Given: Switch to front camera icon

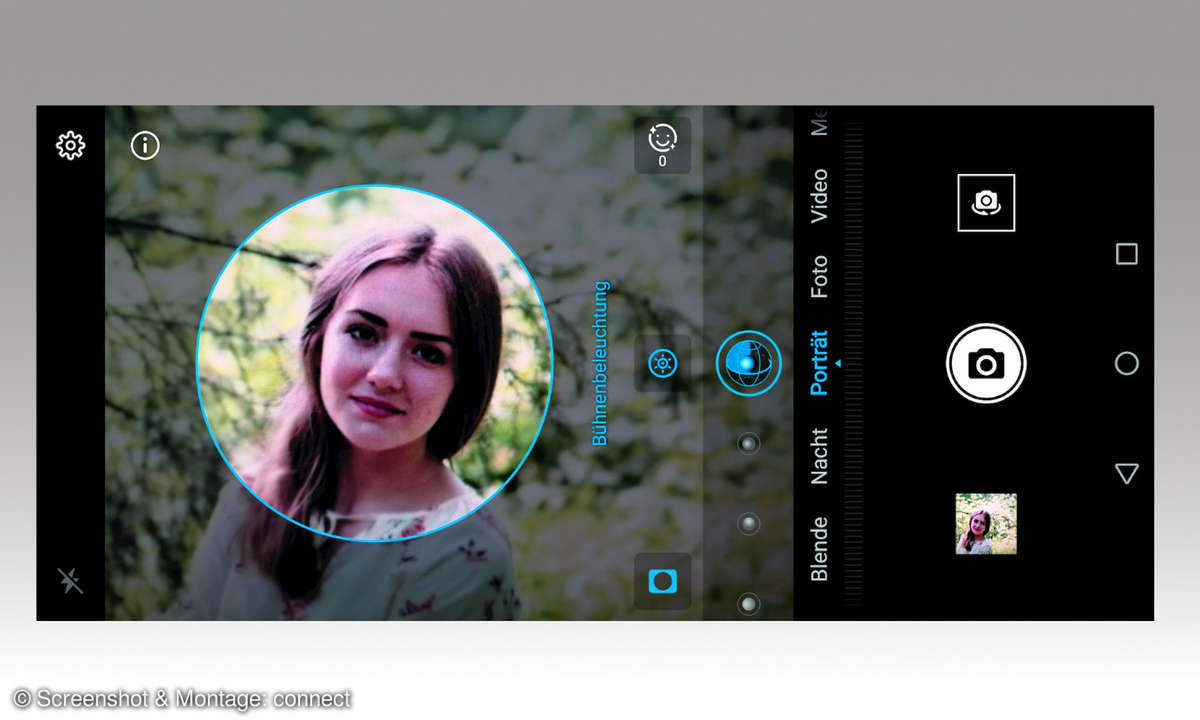Looking at the screenshot, I should click(x=986, y=203).
